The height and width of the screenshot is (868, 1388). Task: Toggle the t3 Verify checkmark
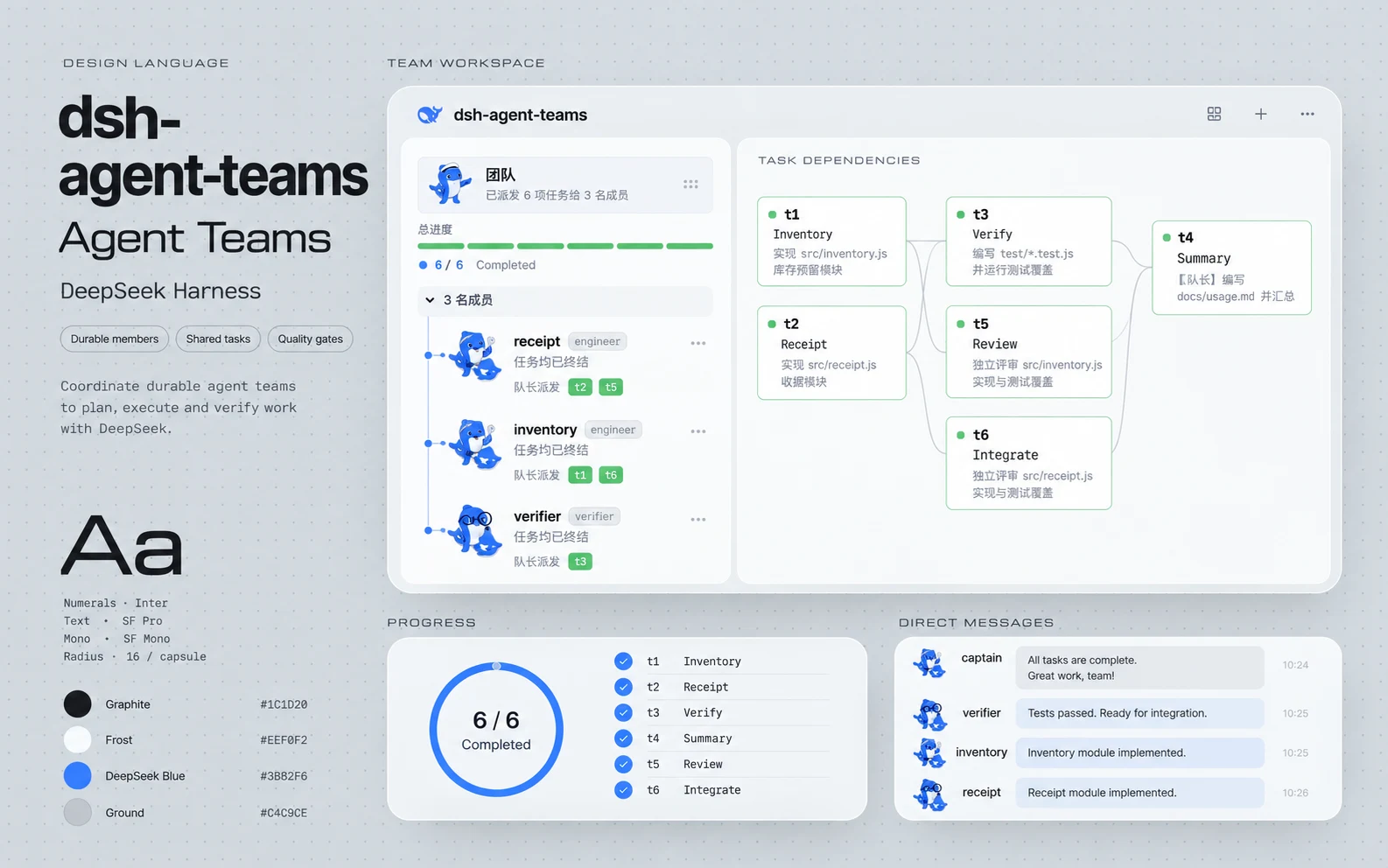(623, 712)
